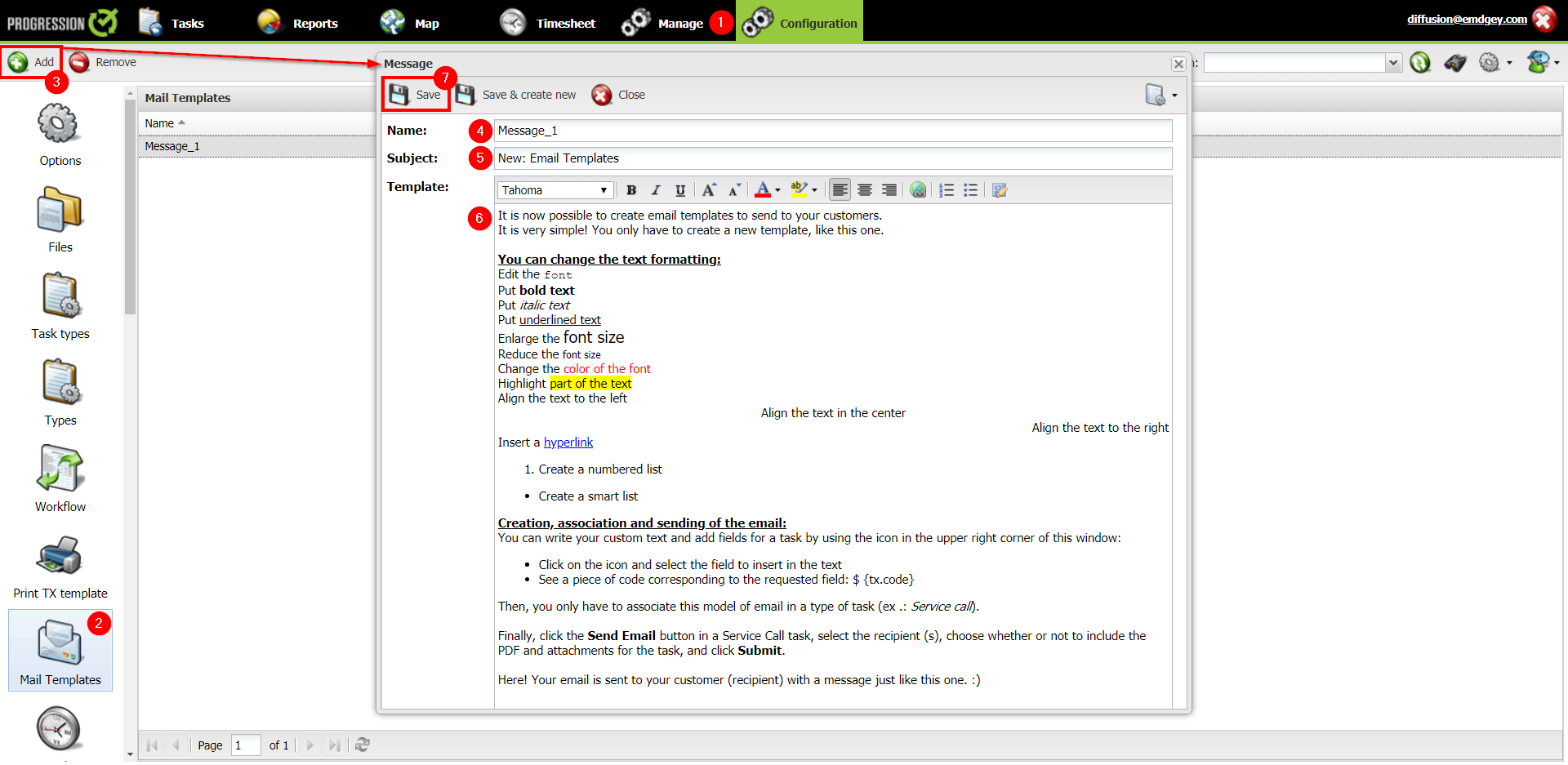Open the Reports menu

pyautogui.click(x=297, y=23)
